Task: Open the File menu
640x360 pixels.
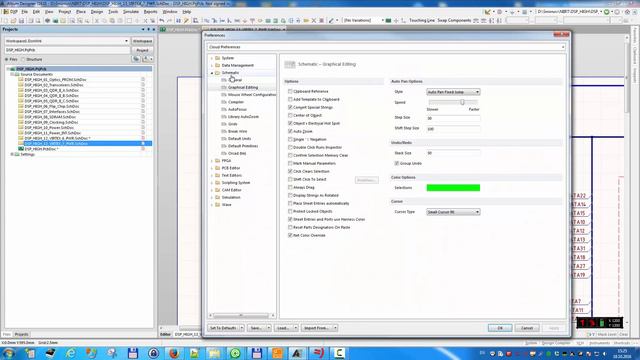Action: [x=25, y=12]
